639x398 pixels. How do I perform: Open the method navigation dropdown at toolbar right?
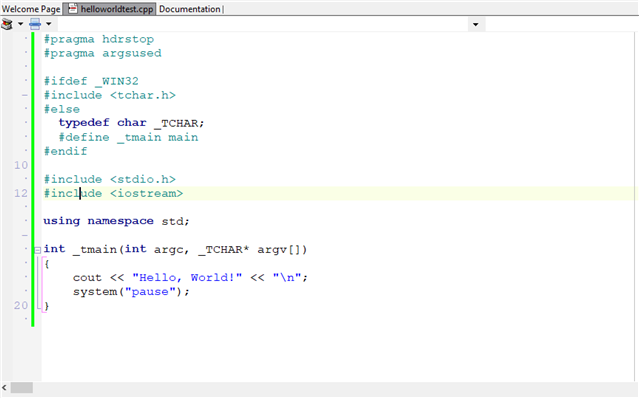(x=475, y=24)
